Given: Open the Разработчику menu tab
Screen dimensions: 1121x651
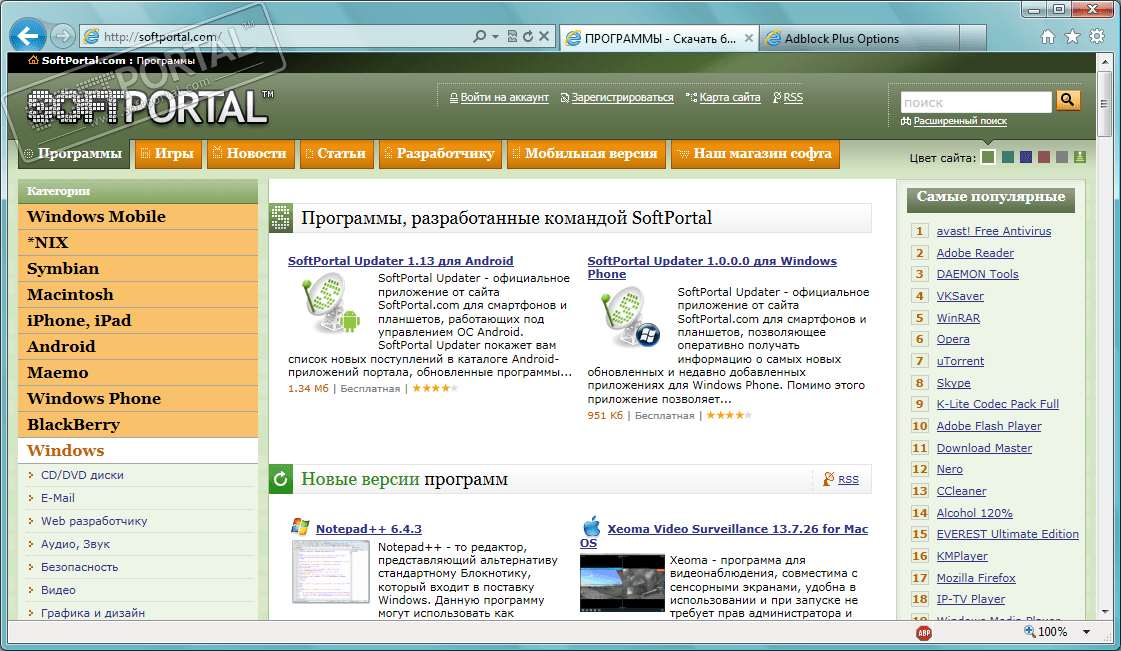Looking at the screenshot, I should (x=440, y=154).
